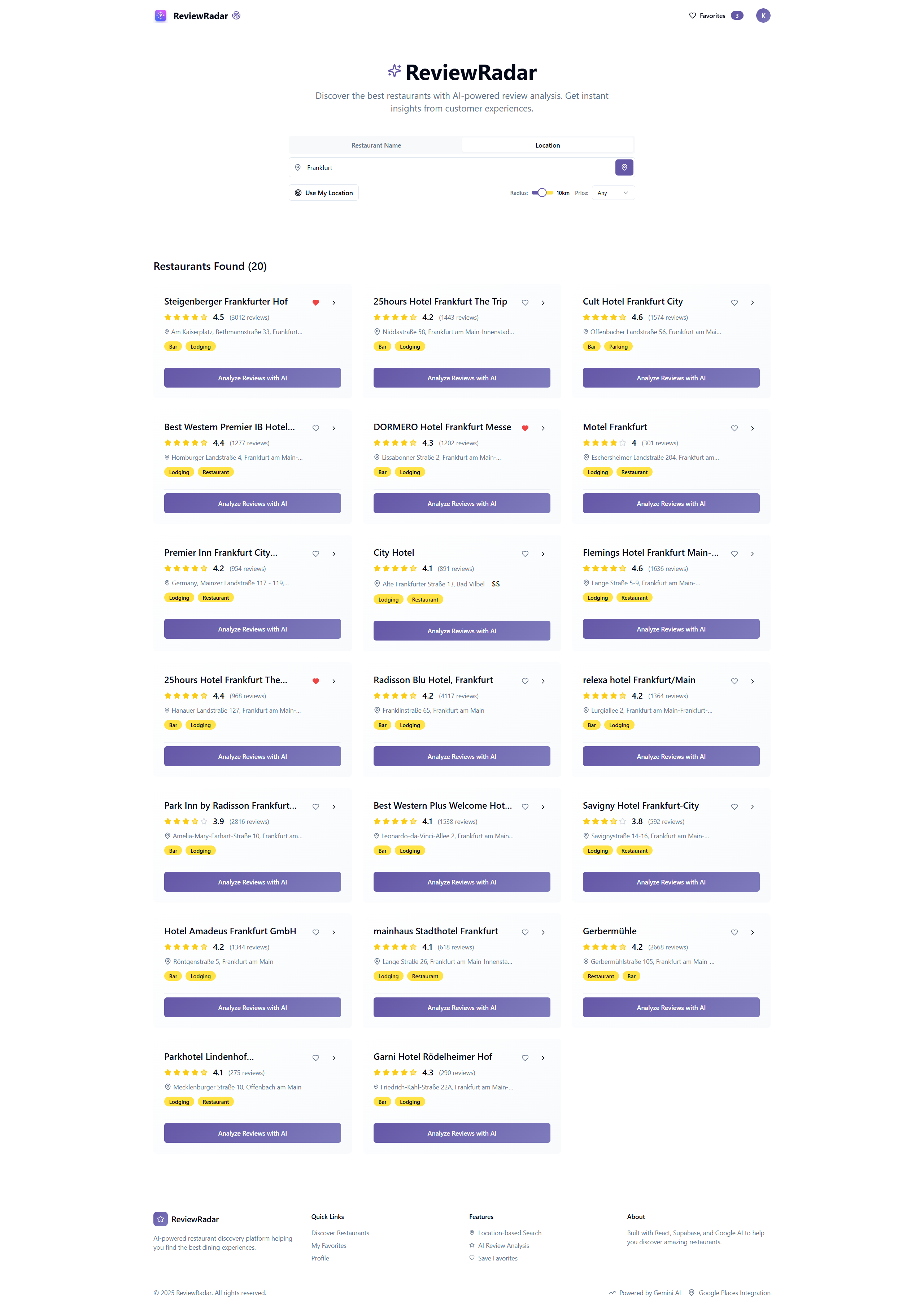Screen dimensions: 924x1311
Task: Open the user avatar K profile
Action: [x=762, y=16]
